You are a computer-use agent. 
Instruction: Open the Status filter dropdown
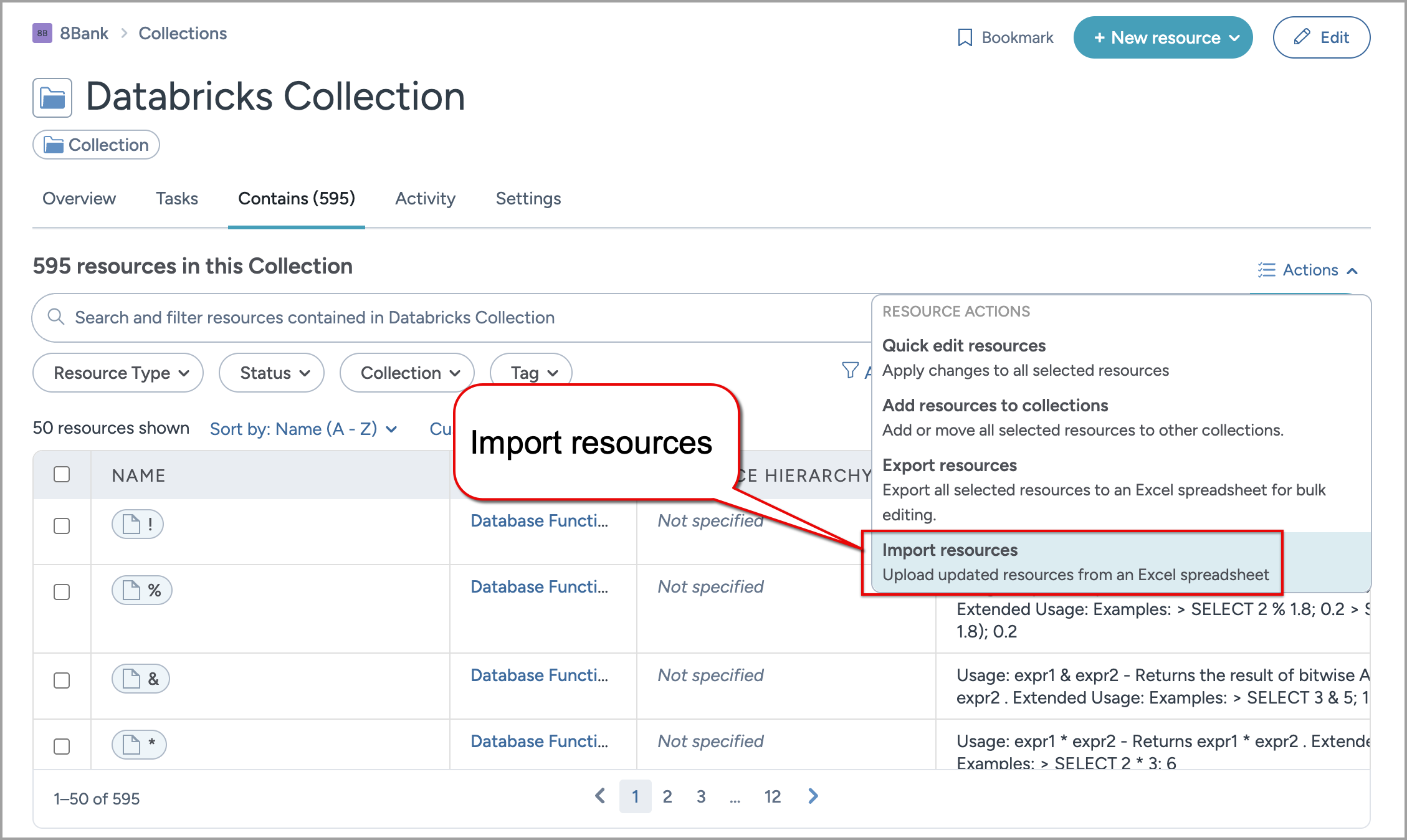[271, 373]
